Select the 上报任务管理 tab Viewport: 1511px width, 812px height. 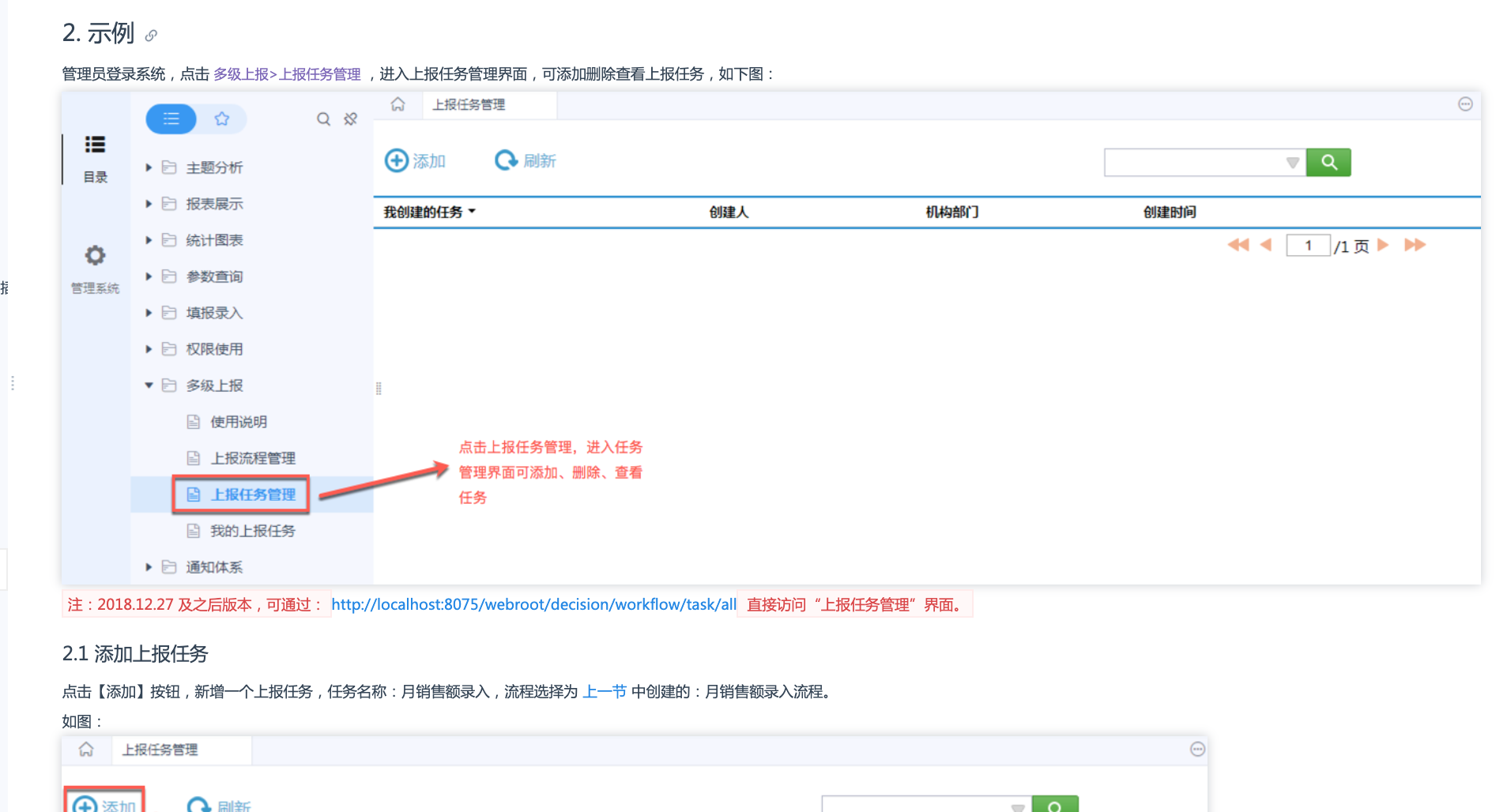[469, 104]
